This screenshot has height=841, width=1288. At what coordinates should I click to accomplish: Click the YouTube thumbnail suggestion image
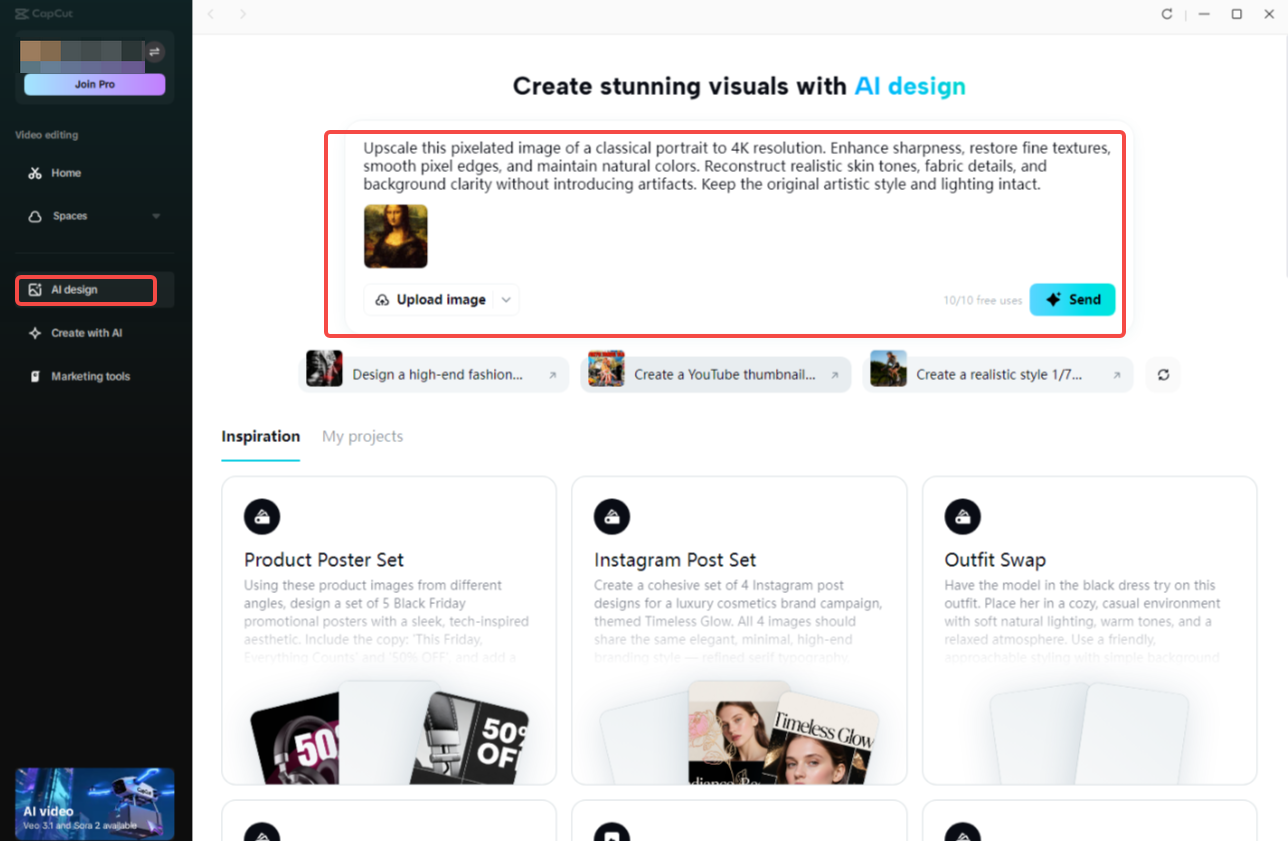(606, 369)
